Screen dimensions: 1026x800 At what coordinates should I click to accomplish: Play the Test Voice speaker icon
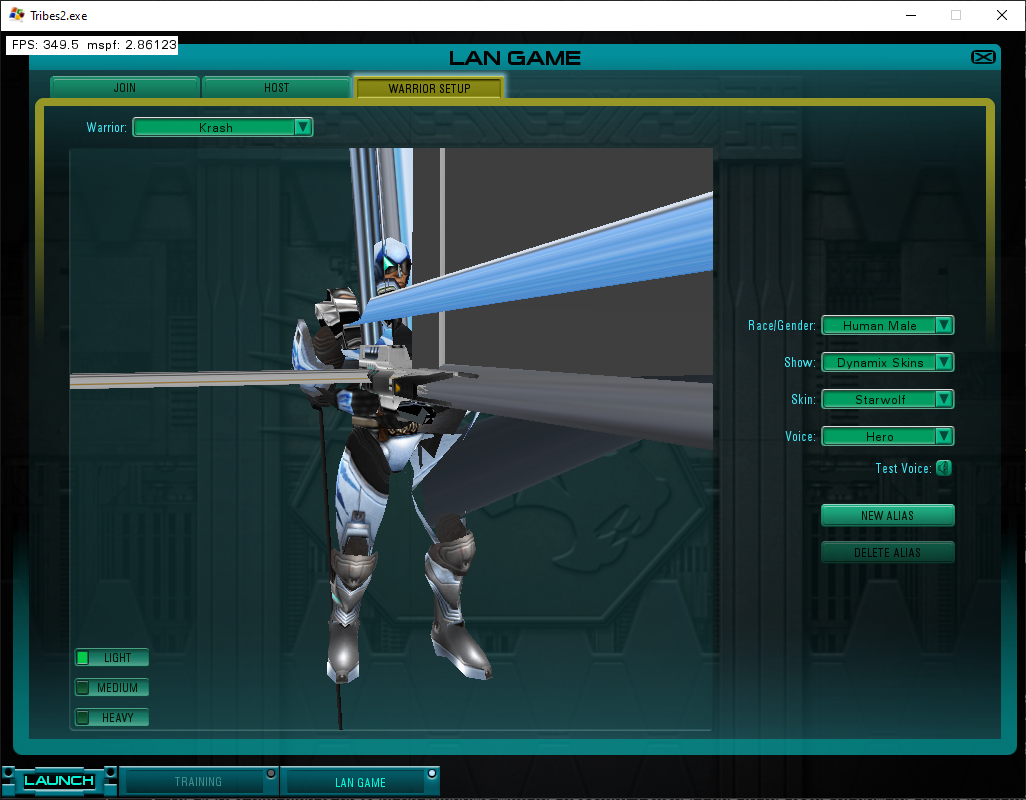click(943, 468)
